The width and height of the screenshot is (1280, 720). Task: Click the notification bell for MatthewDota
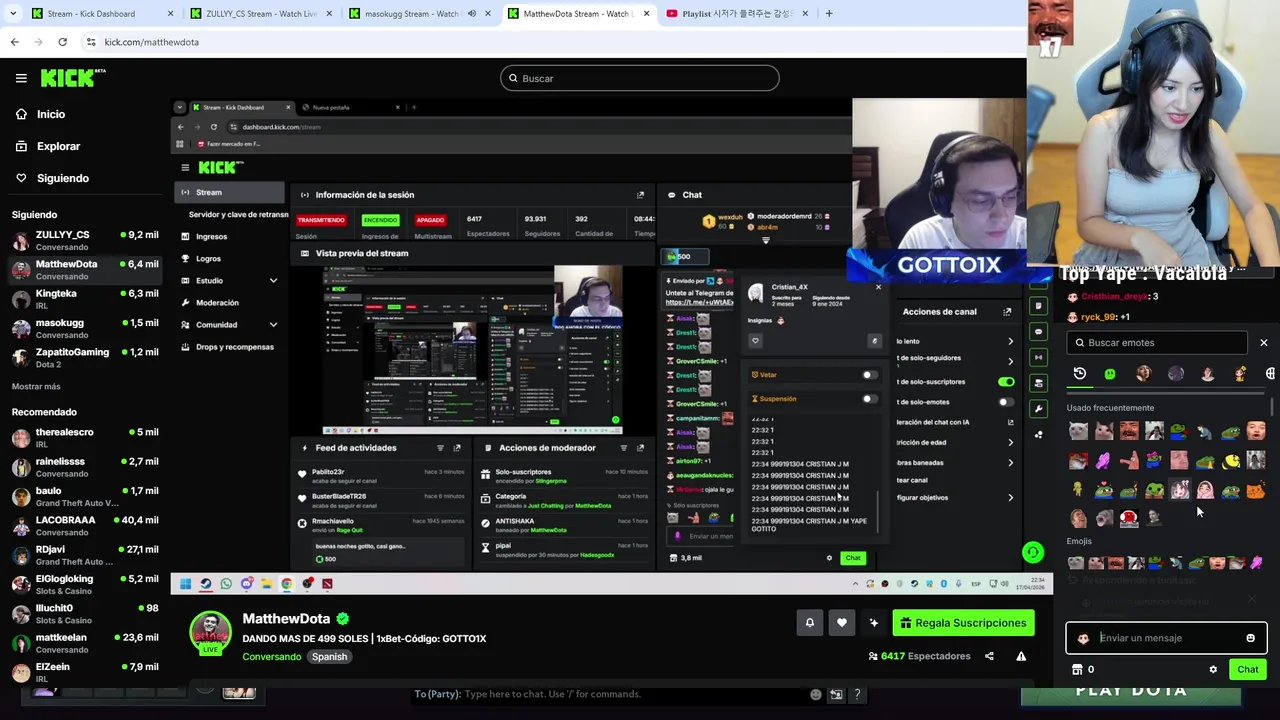pyautogui.click(x=810, y=623)
